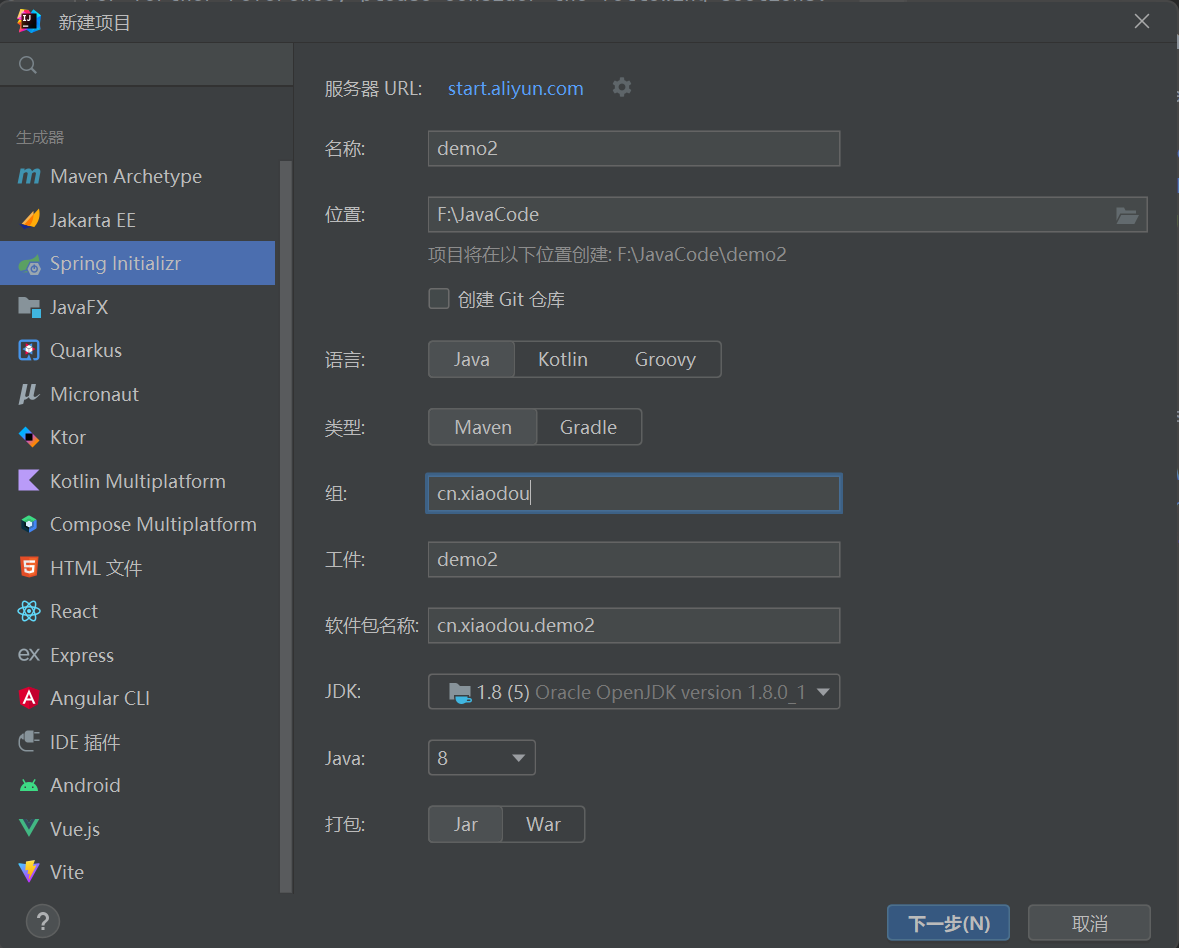Click the React atom icon

29,611
